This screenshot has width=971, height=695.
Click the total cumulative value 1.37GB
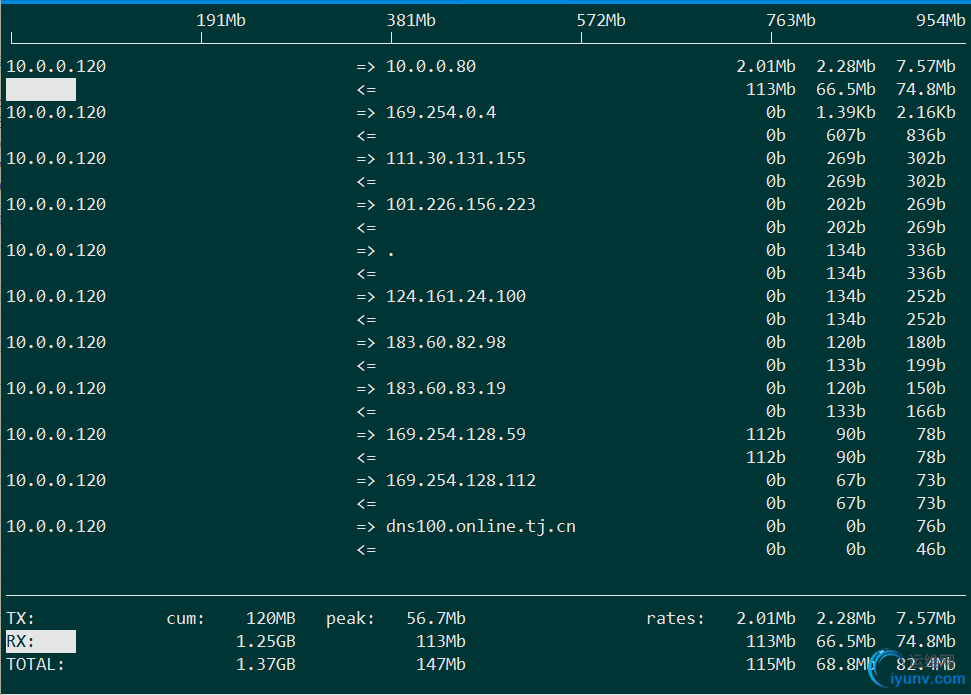(266, 664)
